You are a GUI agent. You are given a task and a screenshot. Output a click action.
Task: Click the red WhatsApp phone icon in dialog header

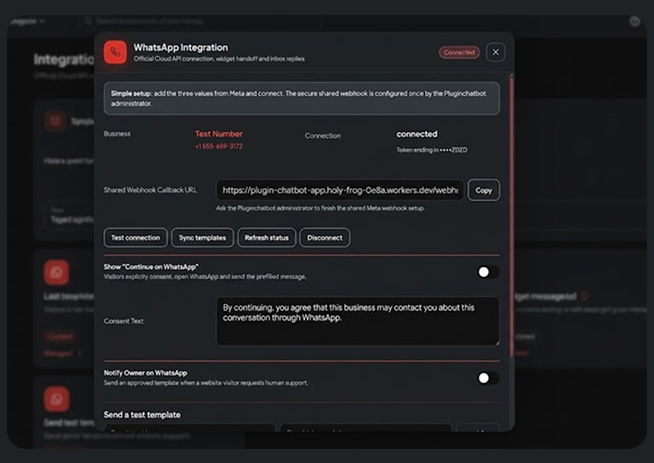coord(115,52)
